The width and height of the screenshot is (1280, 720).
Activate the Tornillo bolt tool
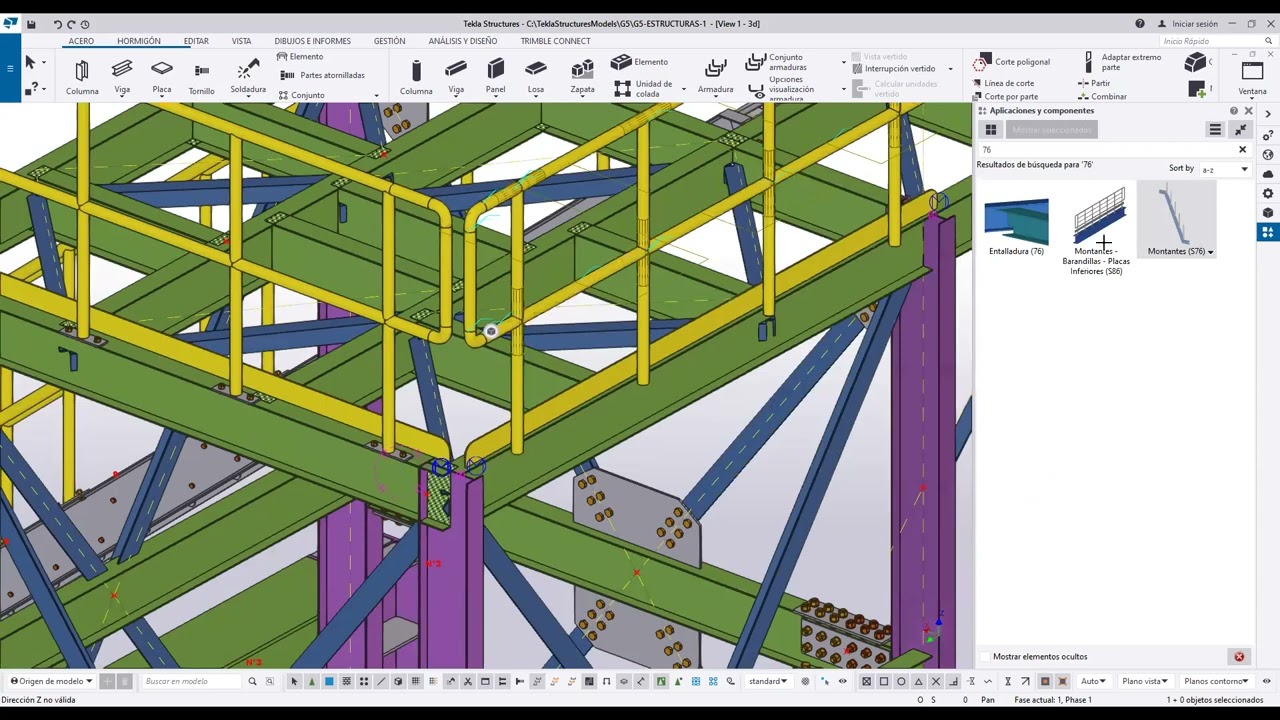point(201,77)
